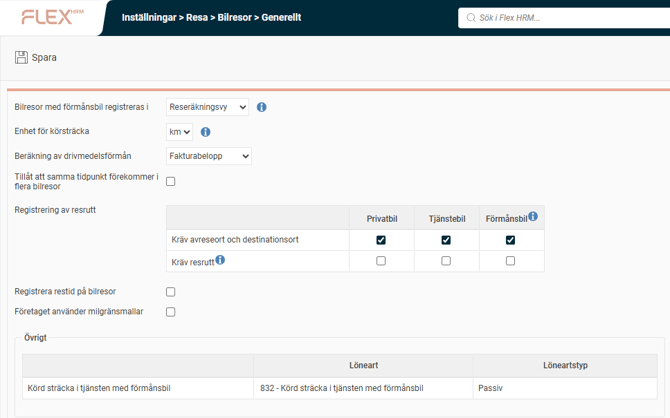Click info icon beside km unit dropdown

coord(206,132)
